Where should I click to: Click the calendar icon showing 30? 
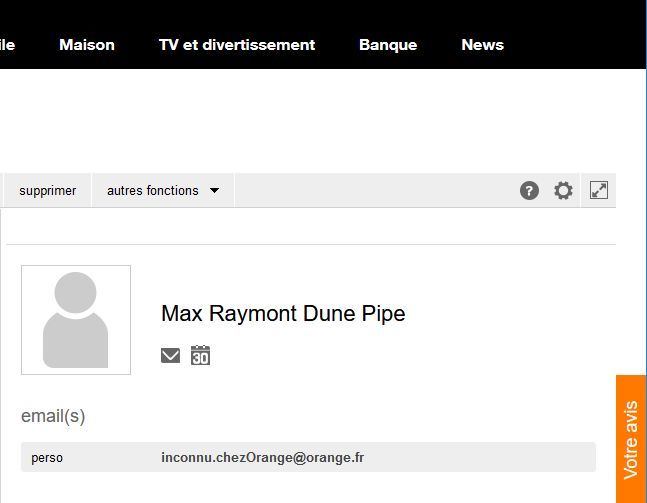(200, 355)
